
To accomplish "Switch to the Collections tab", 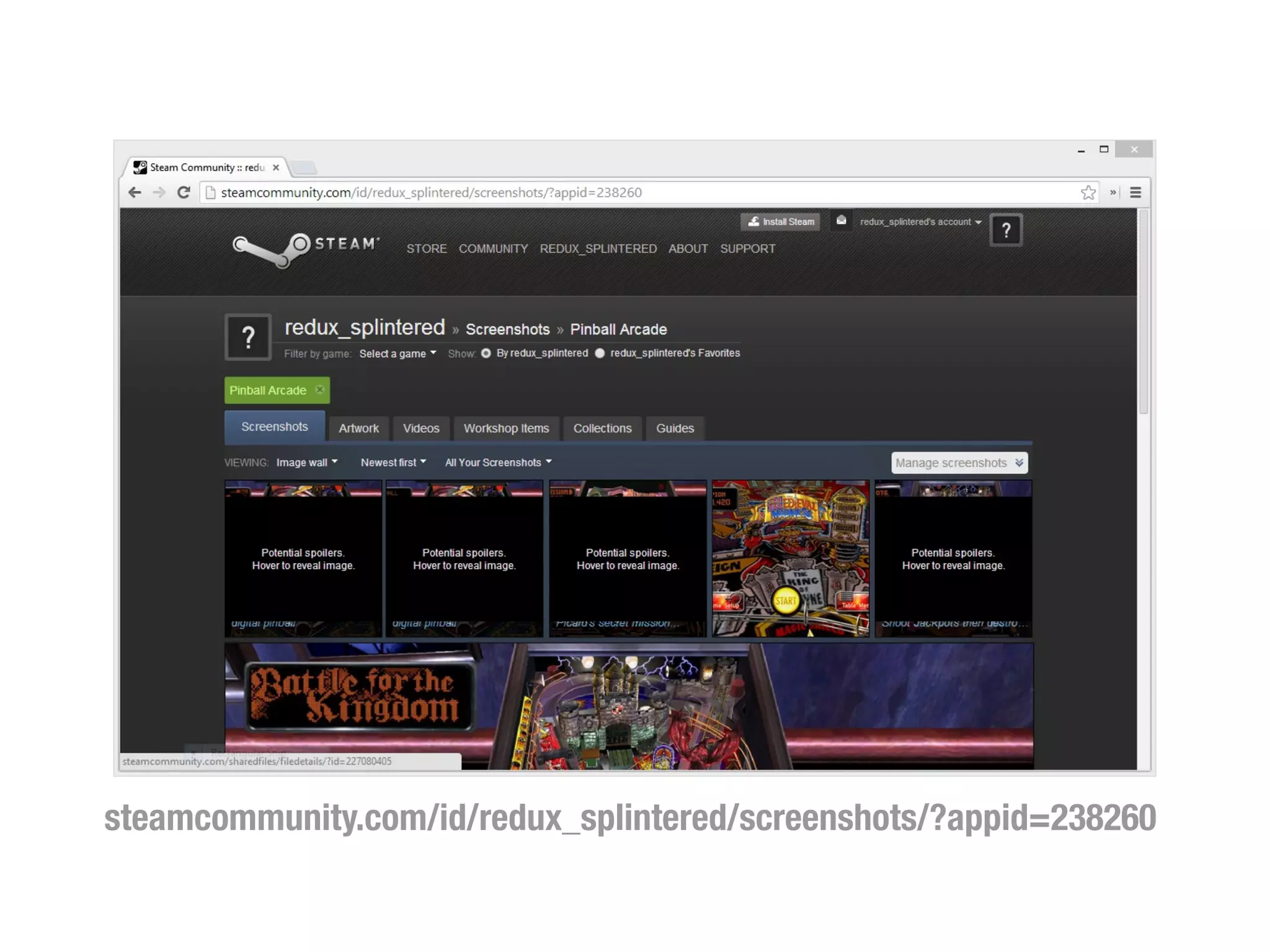I will [x=602, y=429].
